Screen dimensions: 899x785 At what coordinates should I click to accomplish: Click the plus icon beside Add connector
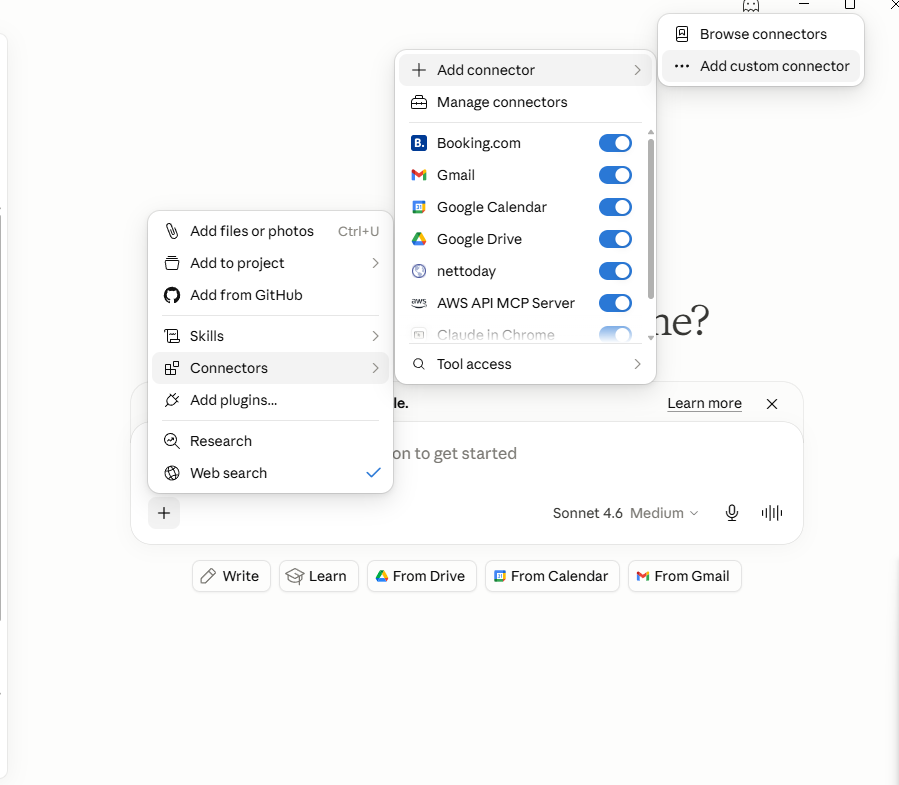coord(419,70)
